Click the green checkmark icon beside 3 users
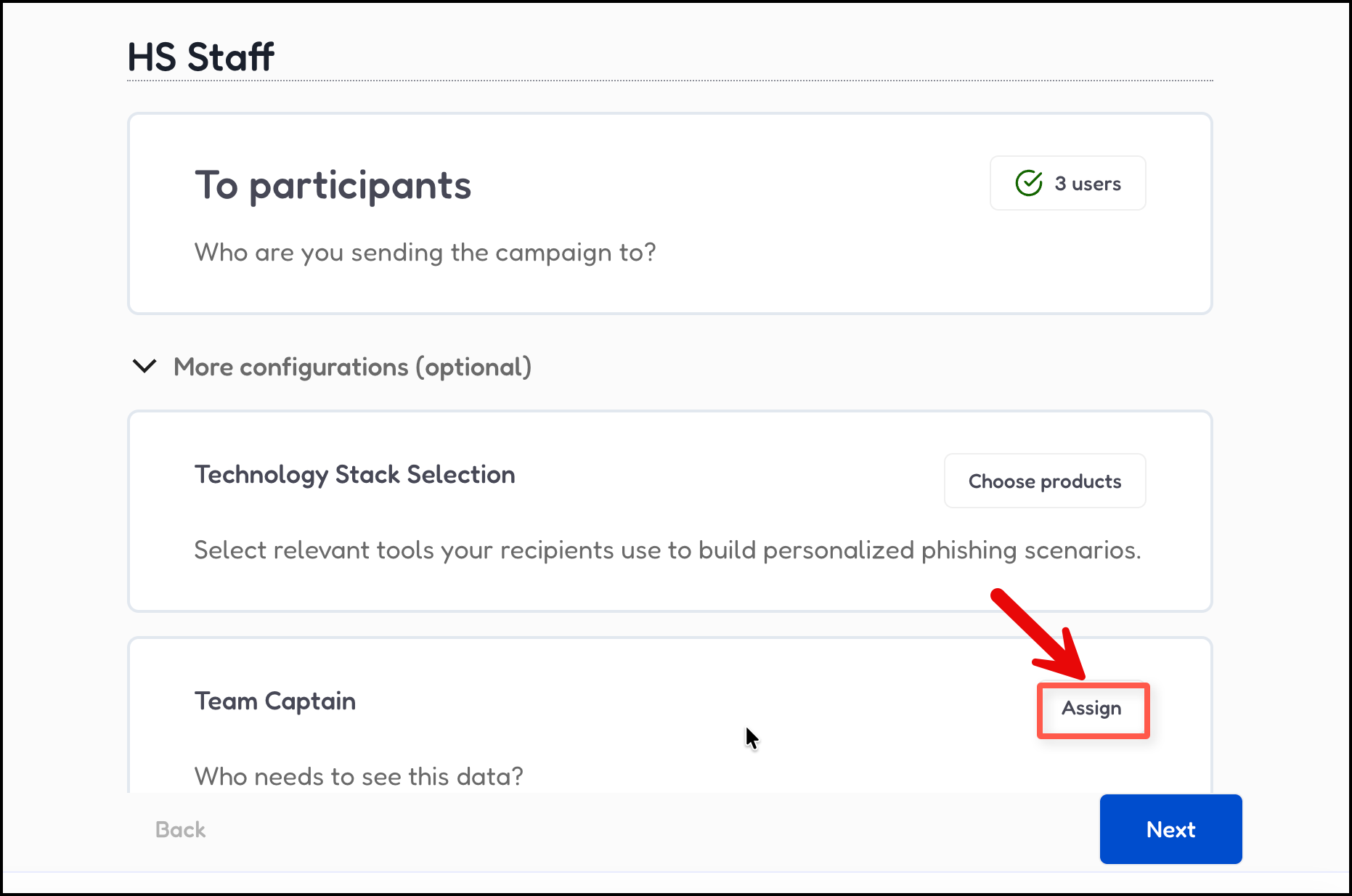Image resolution: width=1352 pixels, height=896 pixels. click(1028, 184)
